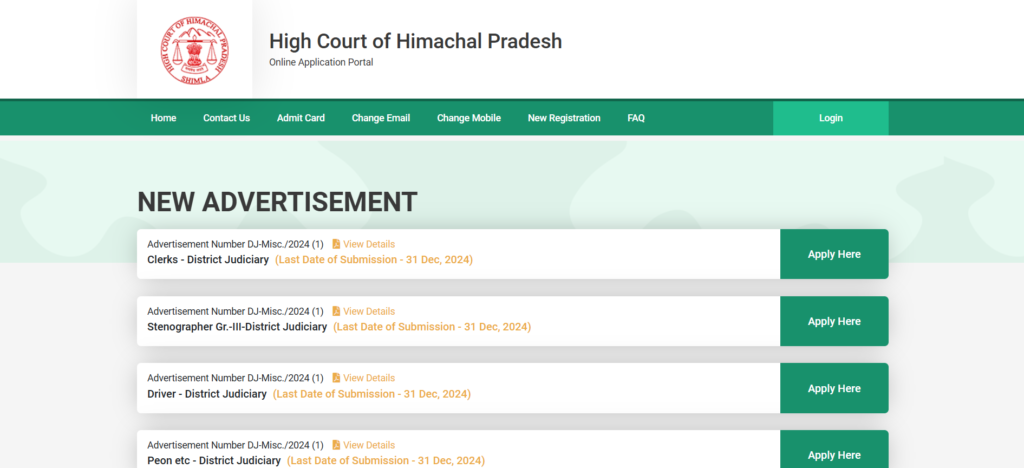Open PDF icon in Stenographer Gr.-III row

pyautogui.click(x=336, y=311)
